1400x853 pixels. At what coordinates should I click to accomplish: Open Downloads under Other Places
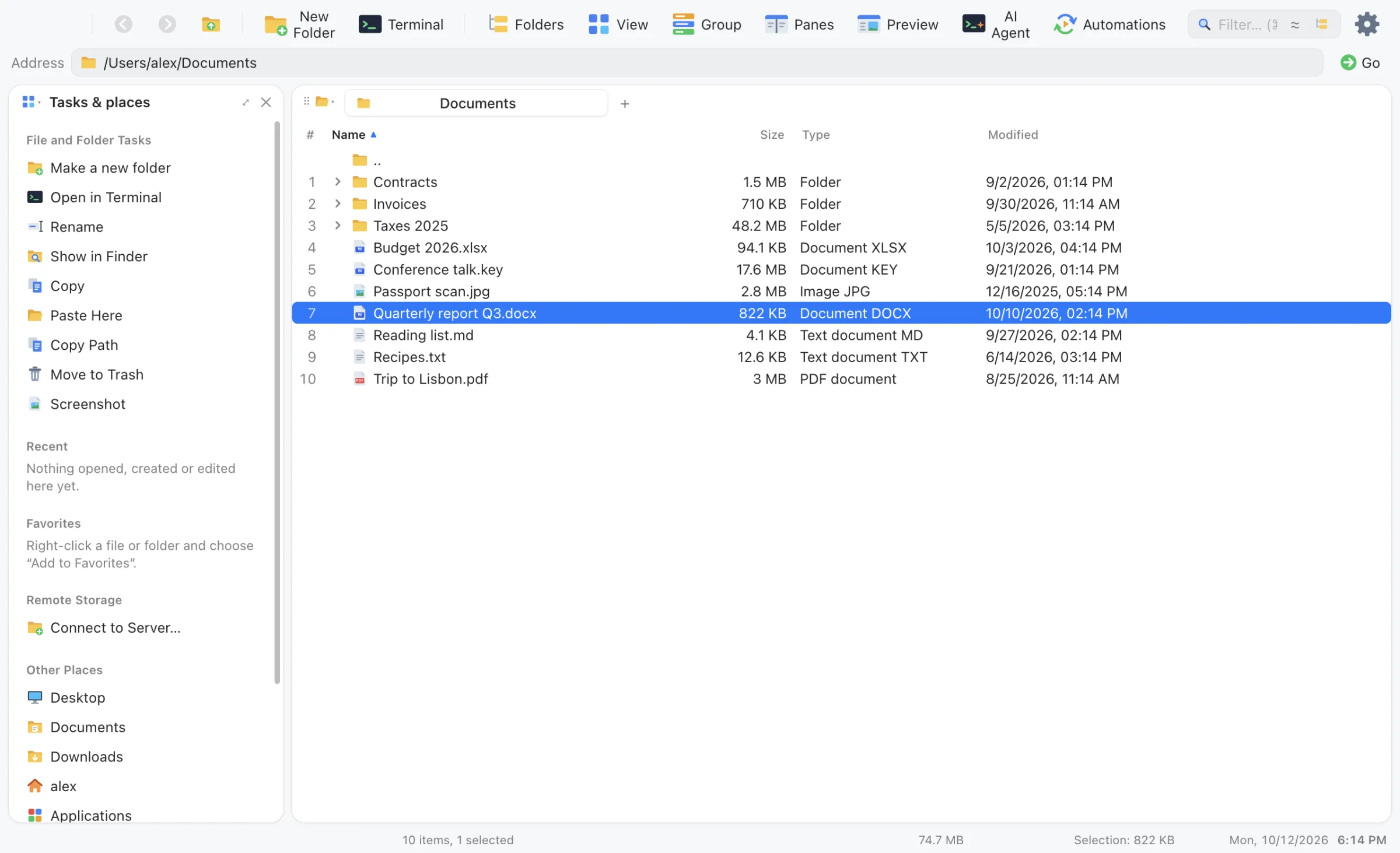coord(75,757)
